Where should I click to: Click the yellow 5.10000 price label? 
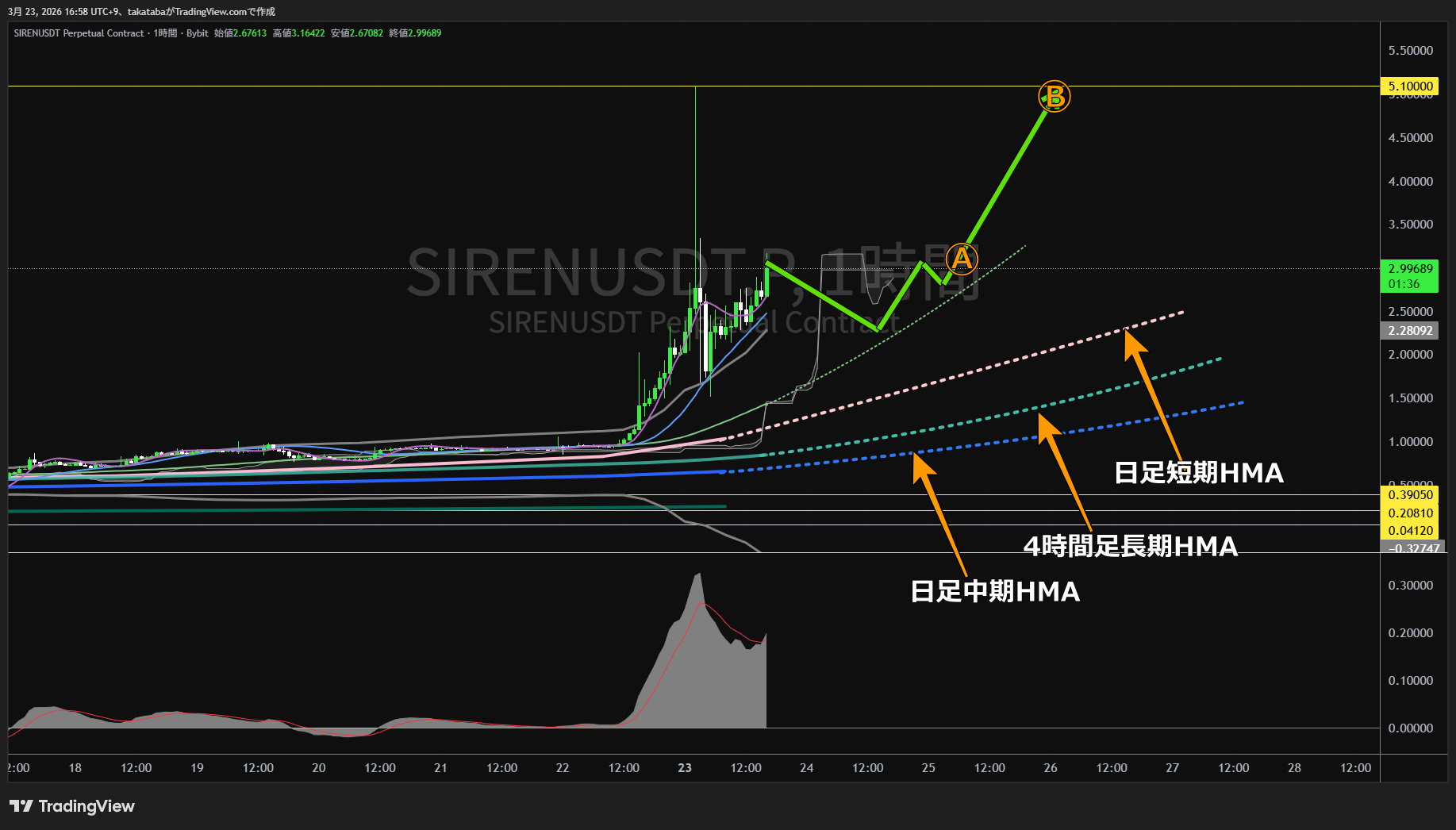1410,86
